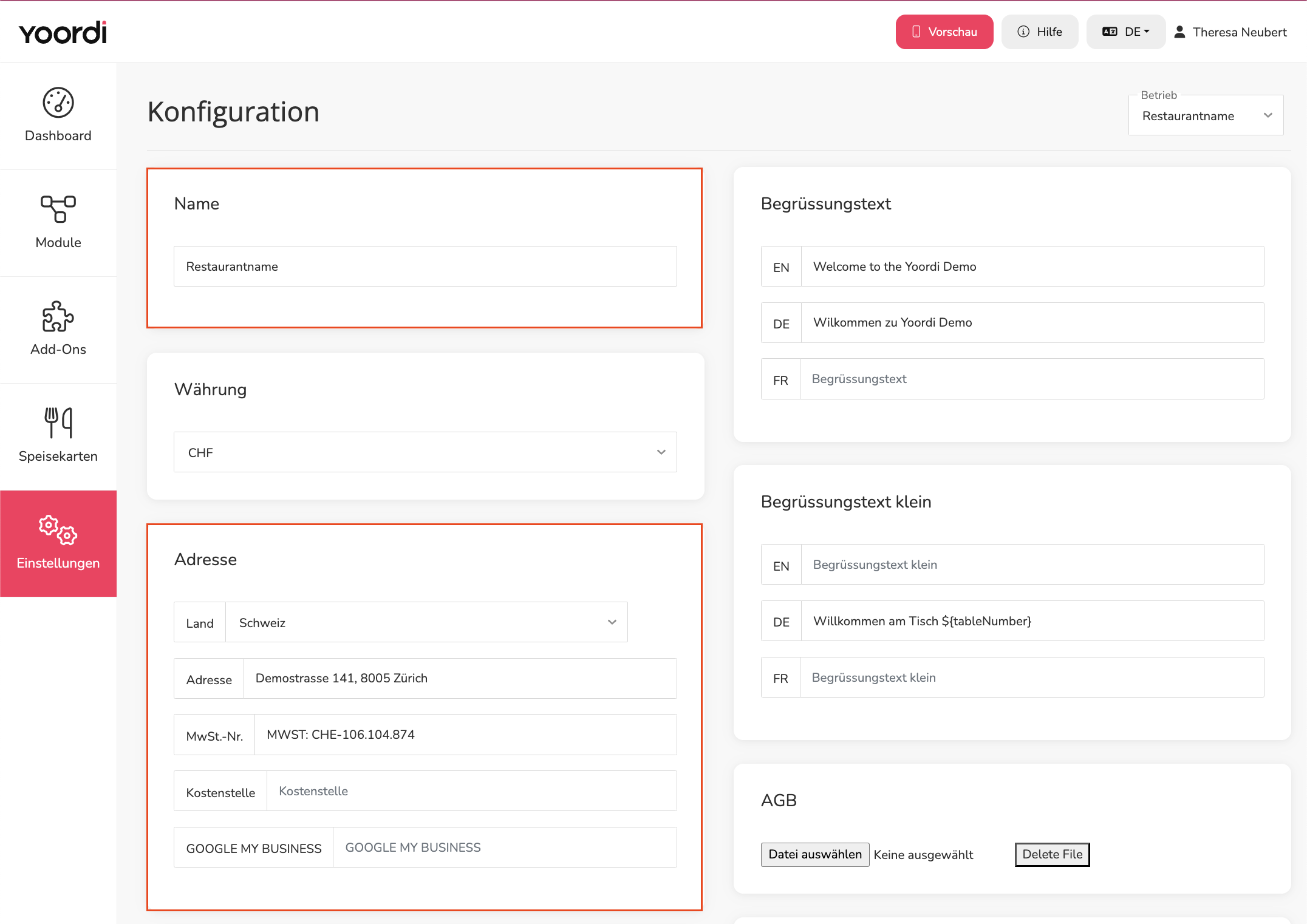
Task: Click the Vorschau button
Action: point(944,32)
